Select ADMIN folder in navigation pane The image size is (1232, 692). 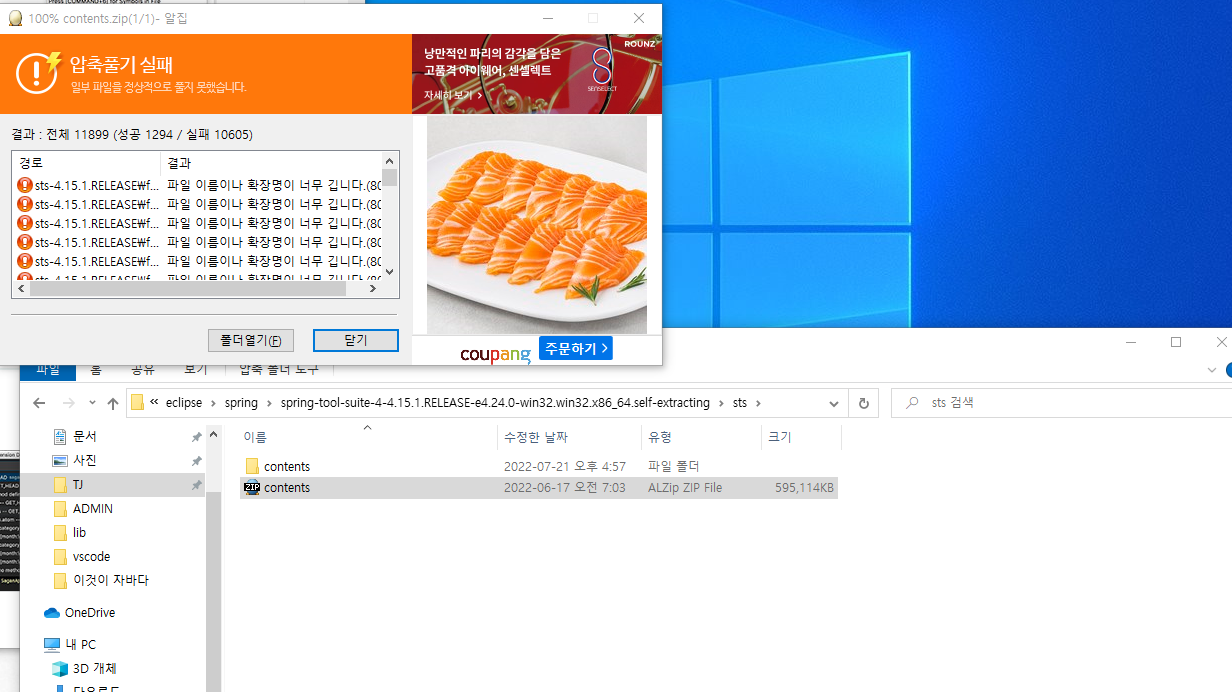click(93, 509)
